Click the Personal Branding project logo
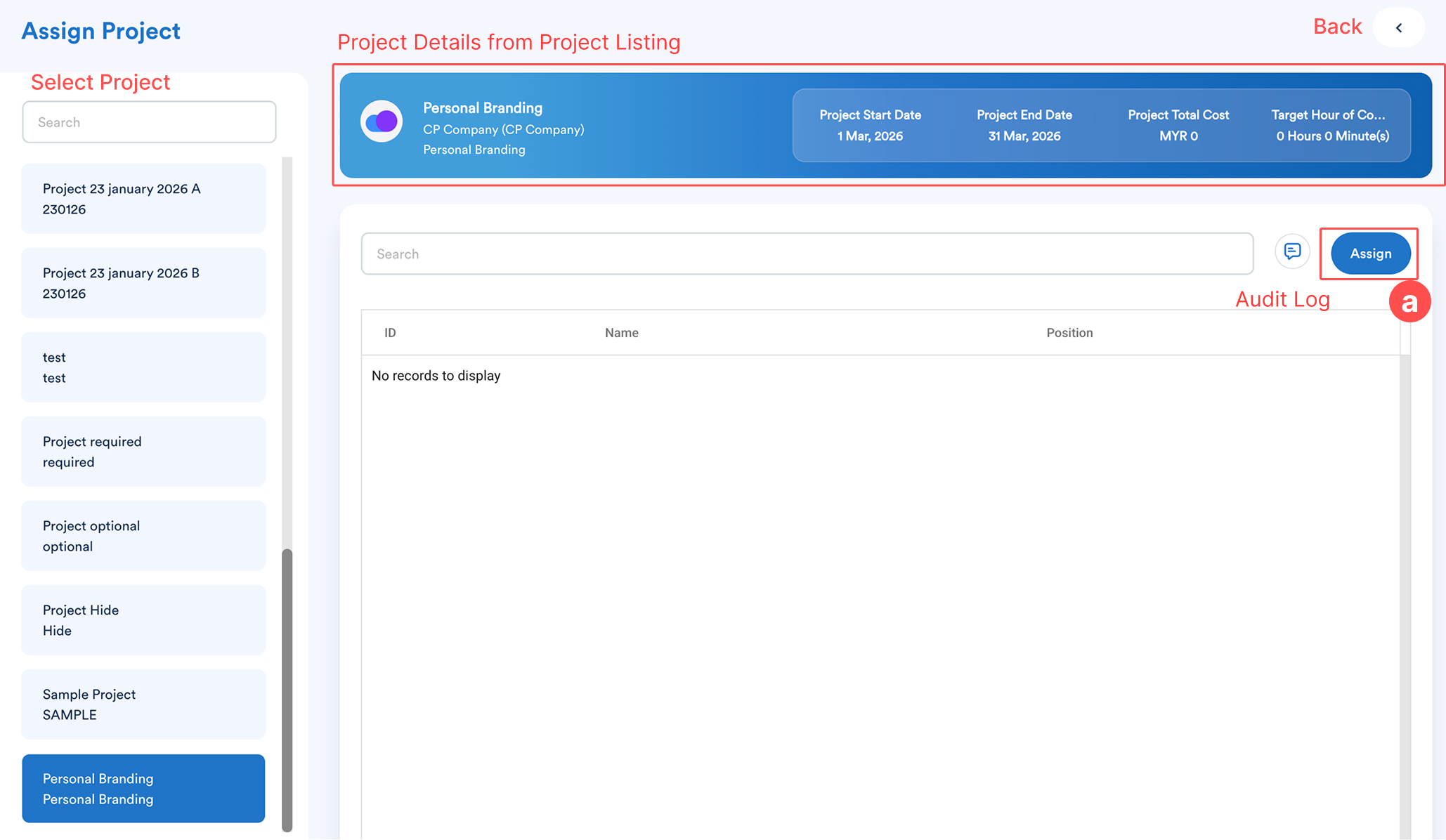This screenshot has height=840, width=1446. click(x=382, y=122)
